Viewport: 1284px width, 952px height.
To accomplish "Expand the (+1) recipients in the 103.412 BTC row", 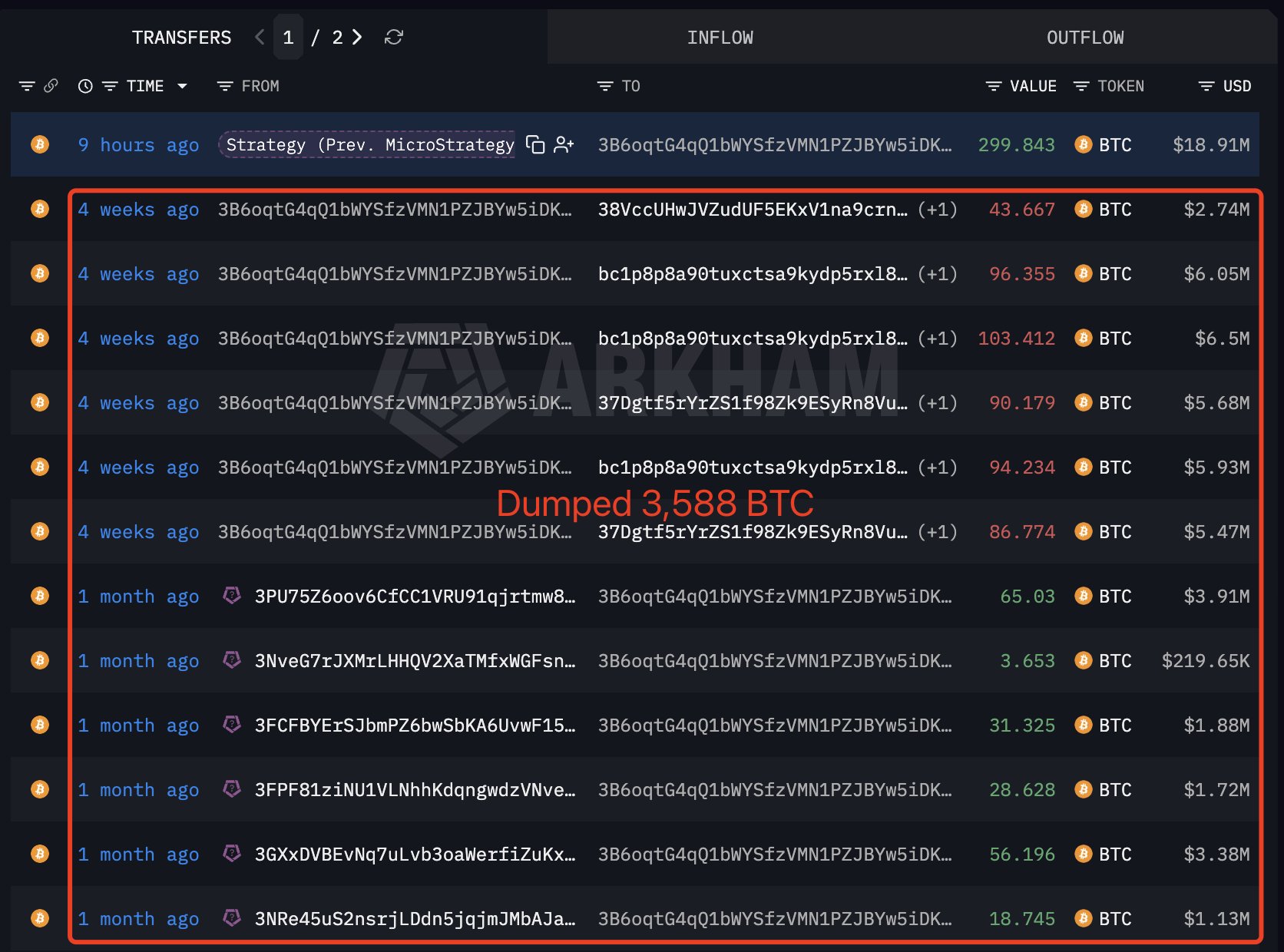I will (938, 338).
